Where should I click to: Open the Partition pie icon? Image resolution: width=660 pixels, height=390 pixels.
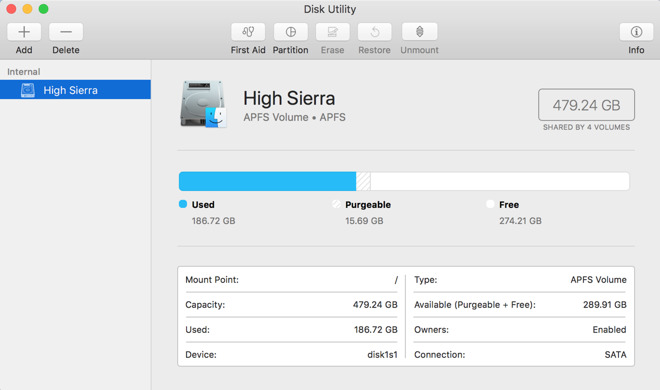(290, 32)
